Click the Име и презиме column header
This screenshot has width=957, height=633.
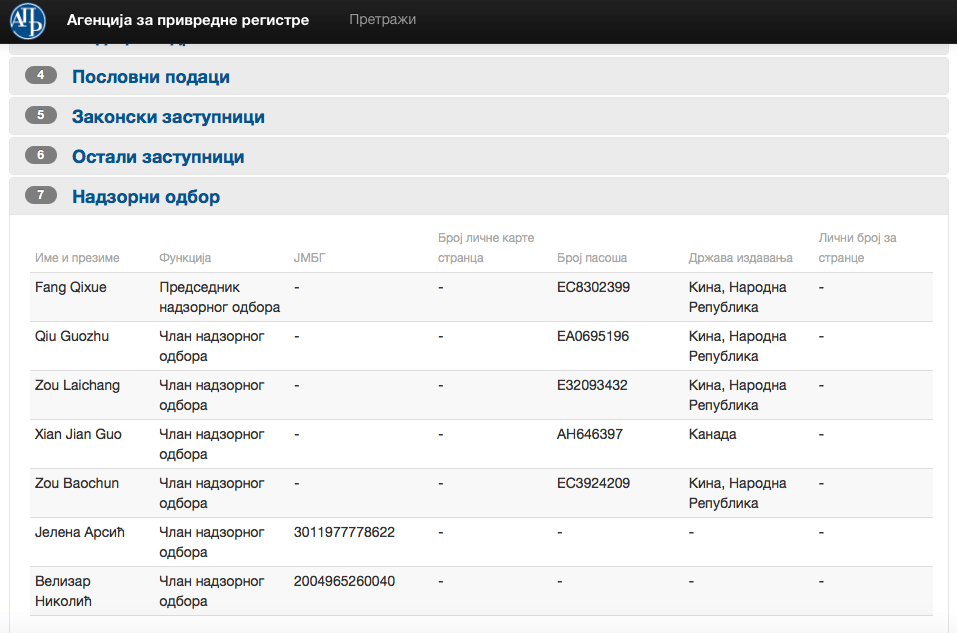[x=77, y=258]
